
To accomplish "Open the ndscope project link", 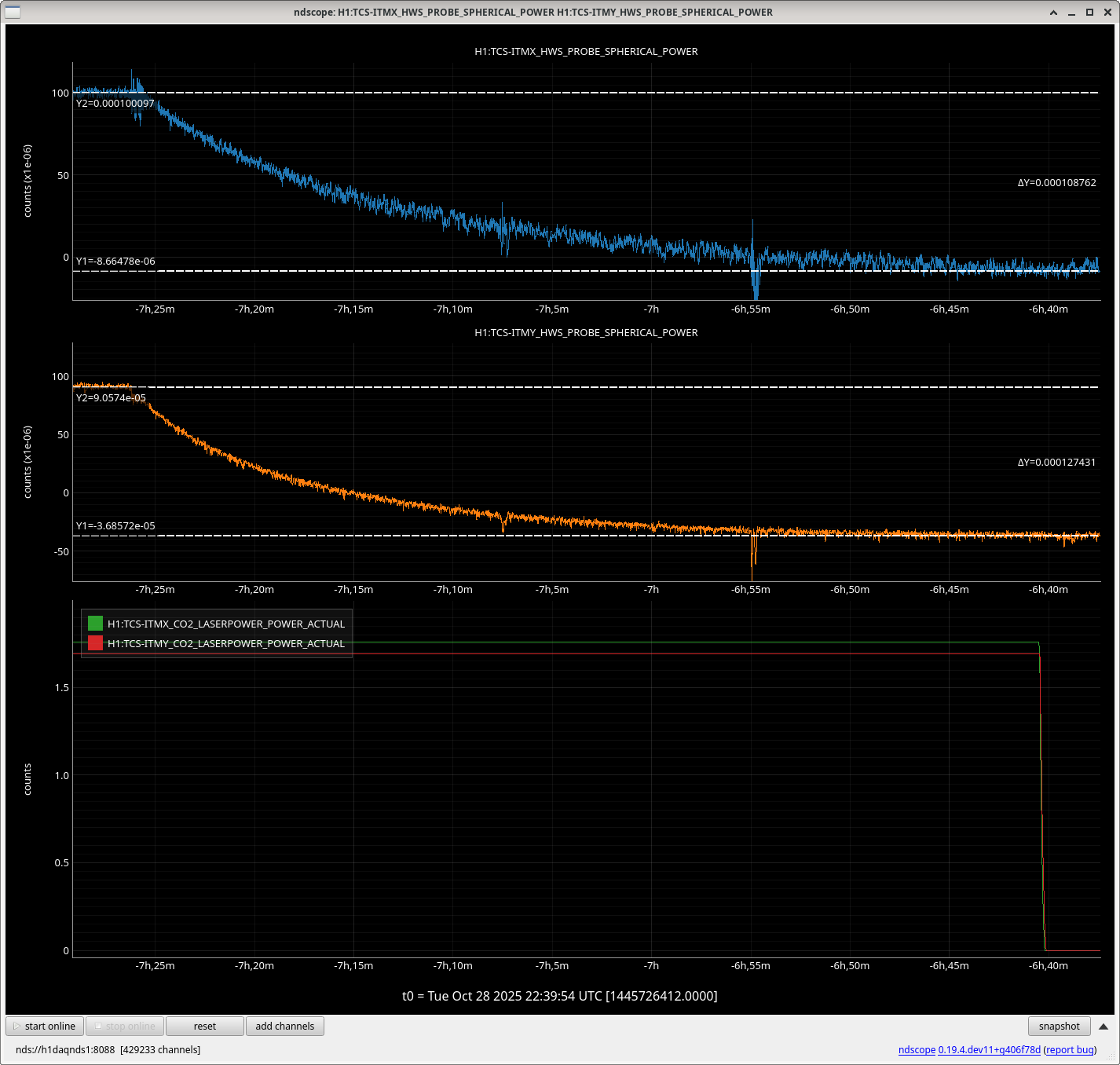I will click(917, 1049).
